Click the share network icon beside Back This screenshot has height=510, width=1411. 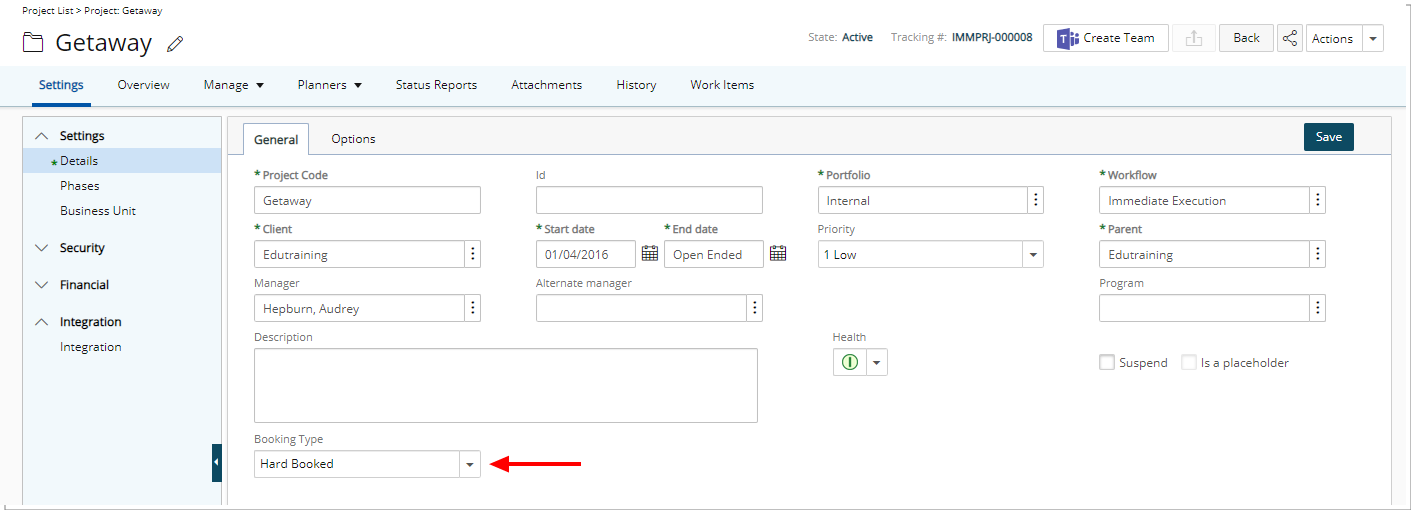click(1290, 38)
